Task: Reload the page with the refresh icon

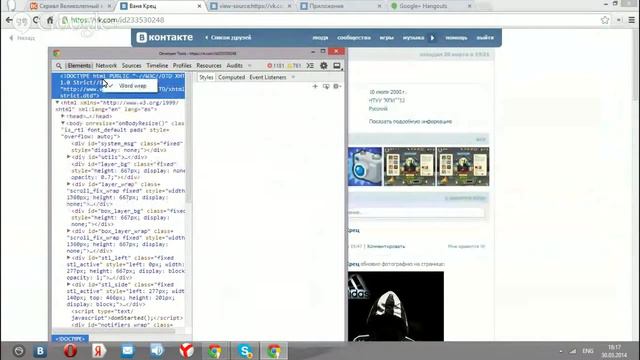Action: point(36,20)
